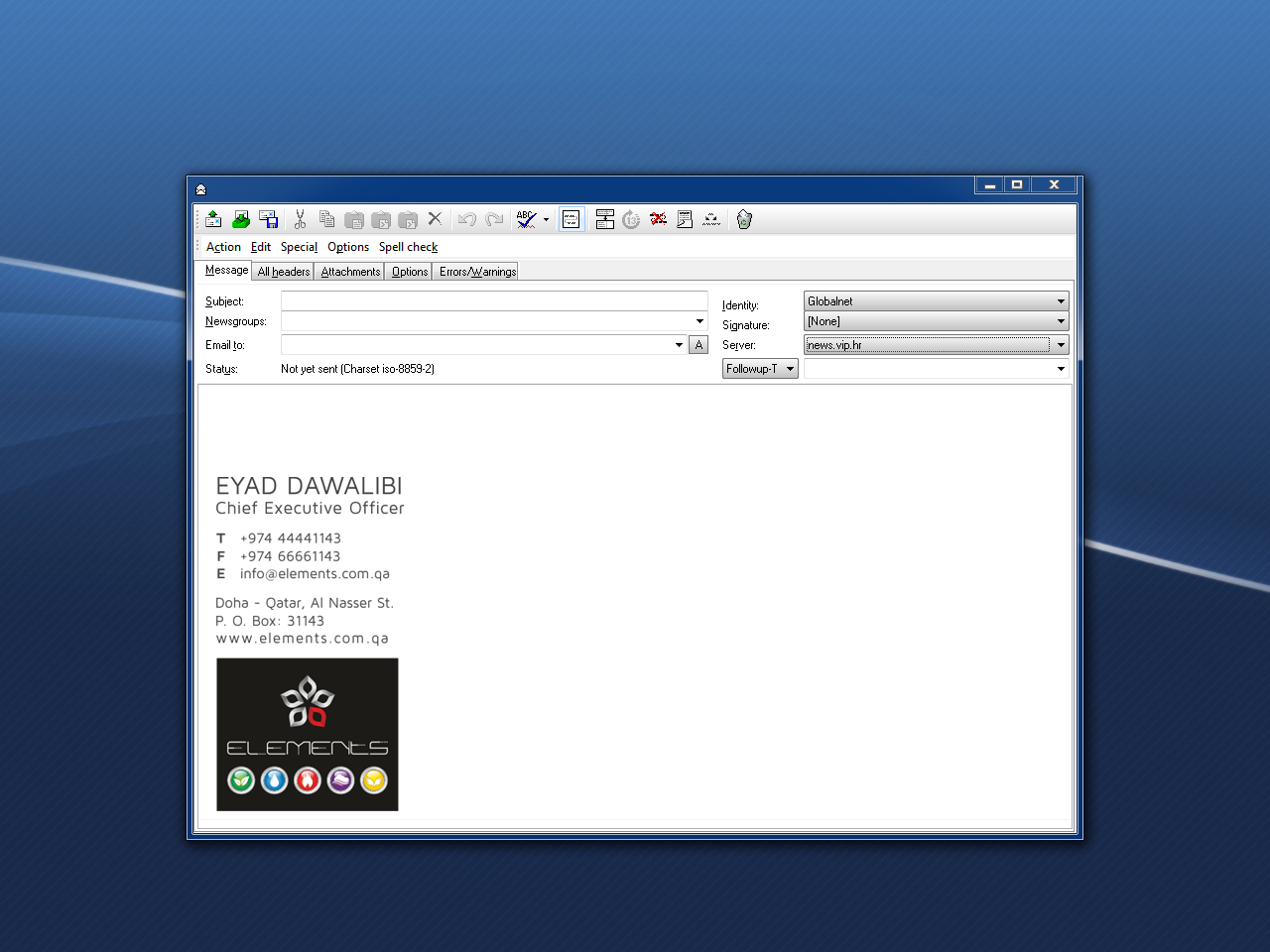The image size is (1270, 952).
Task: Click the EYAD DAWALIBI name in the message
Action: (x=309, y=486)
